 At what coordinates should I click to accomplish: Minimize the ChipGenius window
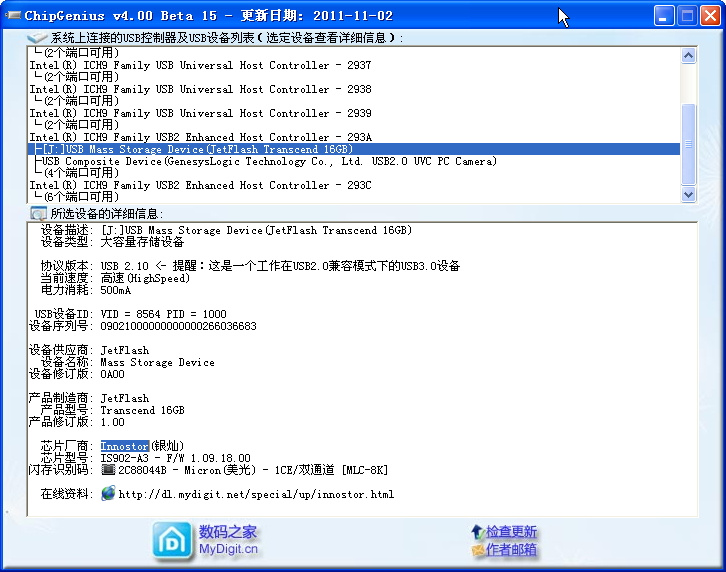tap(664, 16)
